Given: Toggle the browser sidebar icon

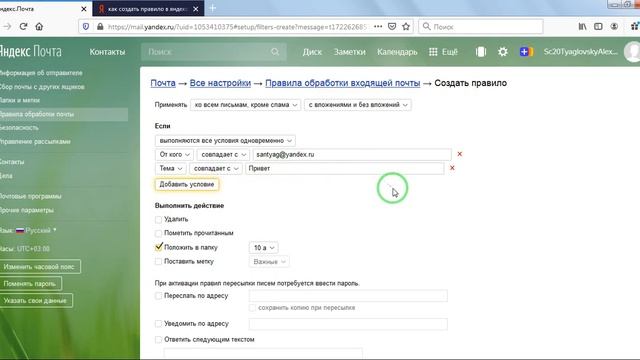Looking at the screenshot, I should click(x=598, y=27).
